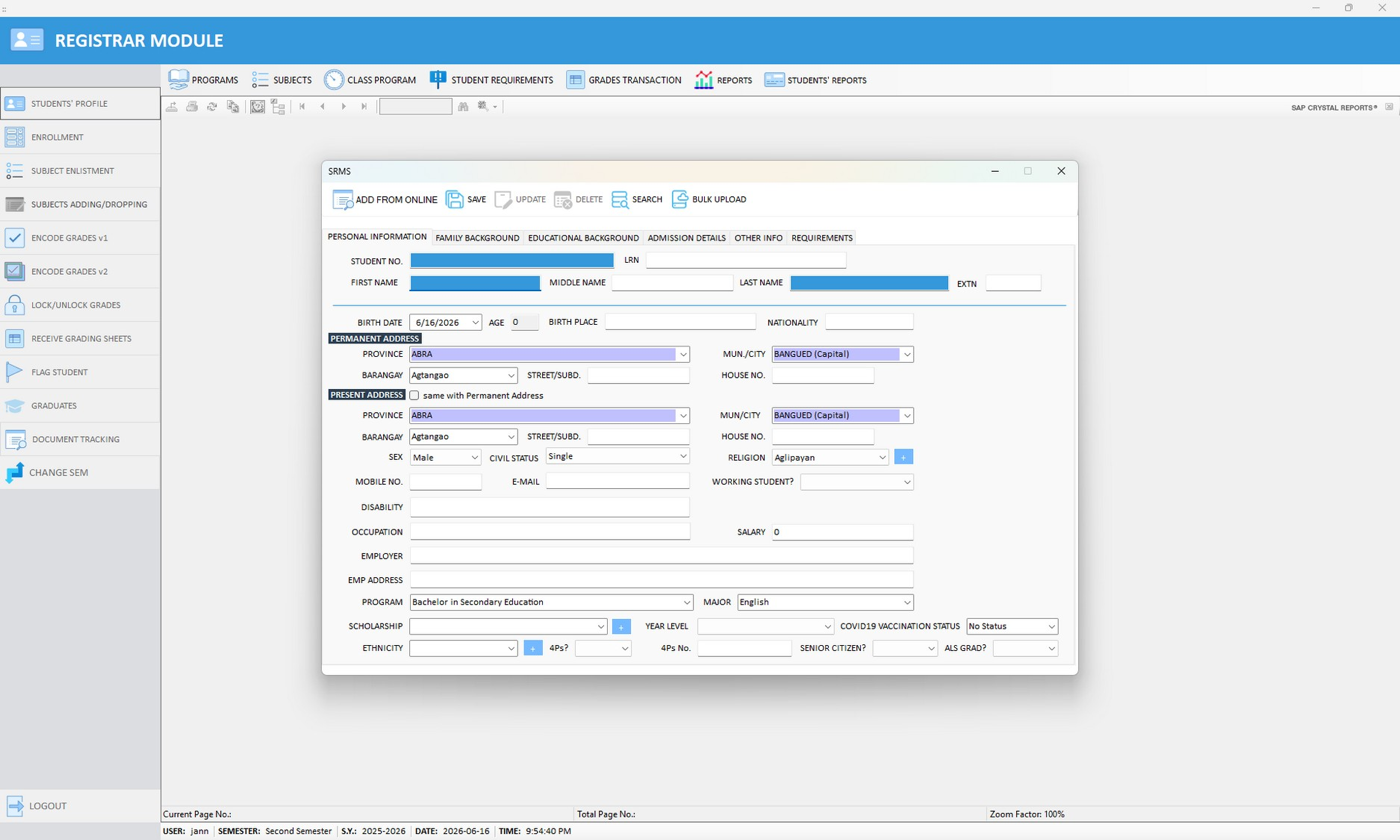Switch to the Other Info tab
This screenshot has height=840, width=1400.
759,238
